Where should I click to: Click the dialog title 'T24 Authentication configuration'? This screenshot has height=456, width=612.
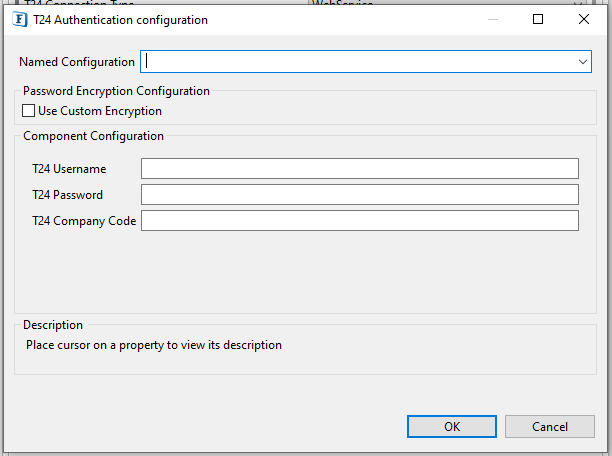tap(121, 20)
